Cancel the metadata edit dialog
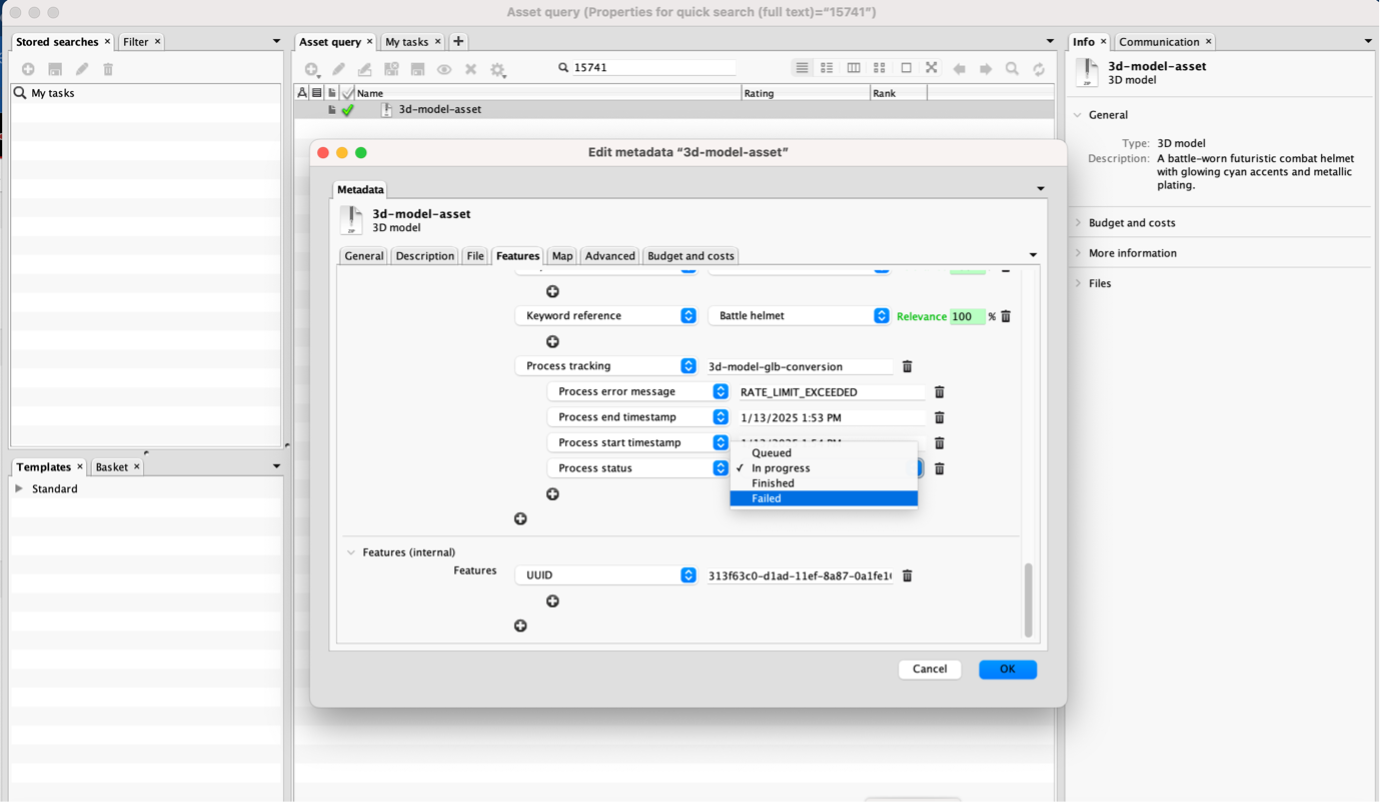The image size is (1384, 806). click(929, 669)
